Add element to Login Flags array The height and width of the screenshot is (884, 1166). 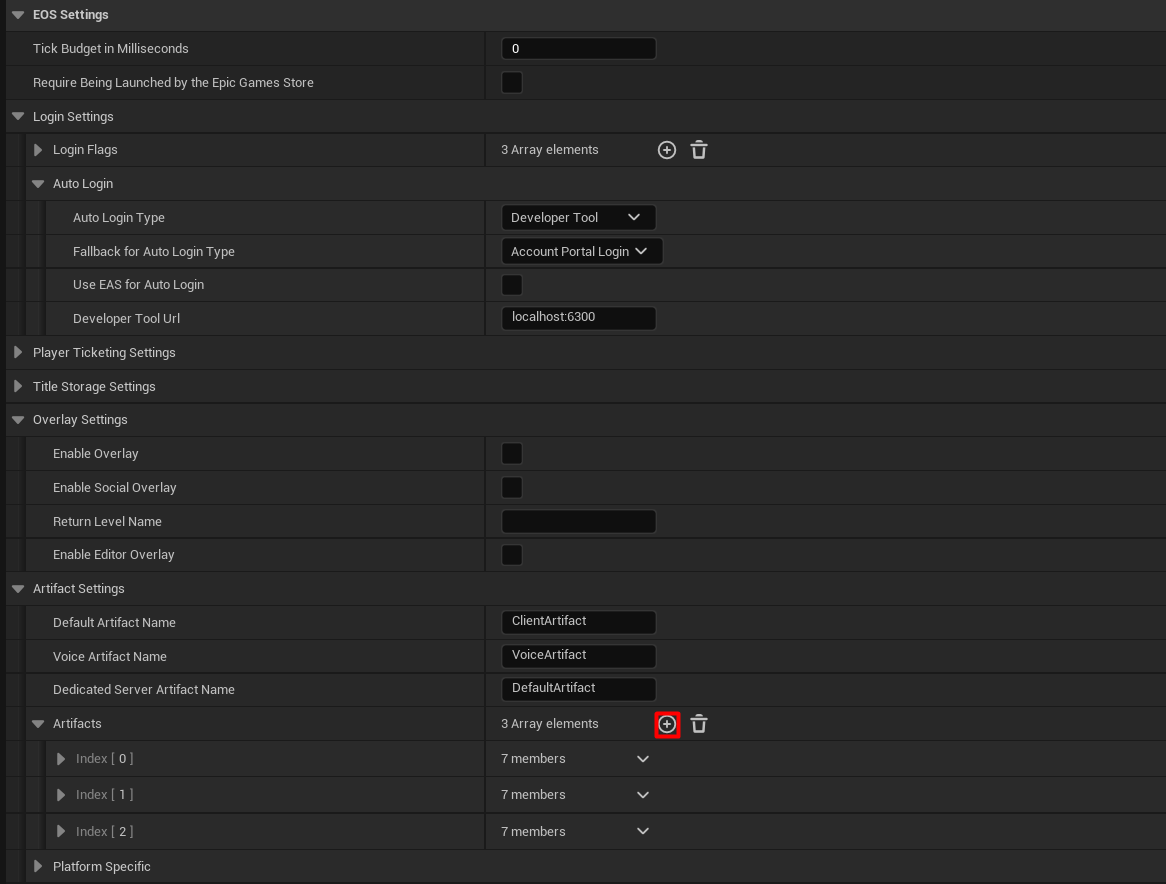667,150
